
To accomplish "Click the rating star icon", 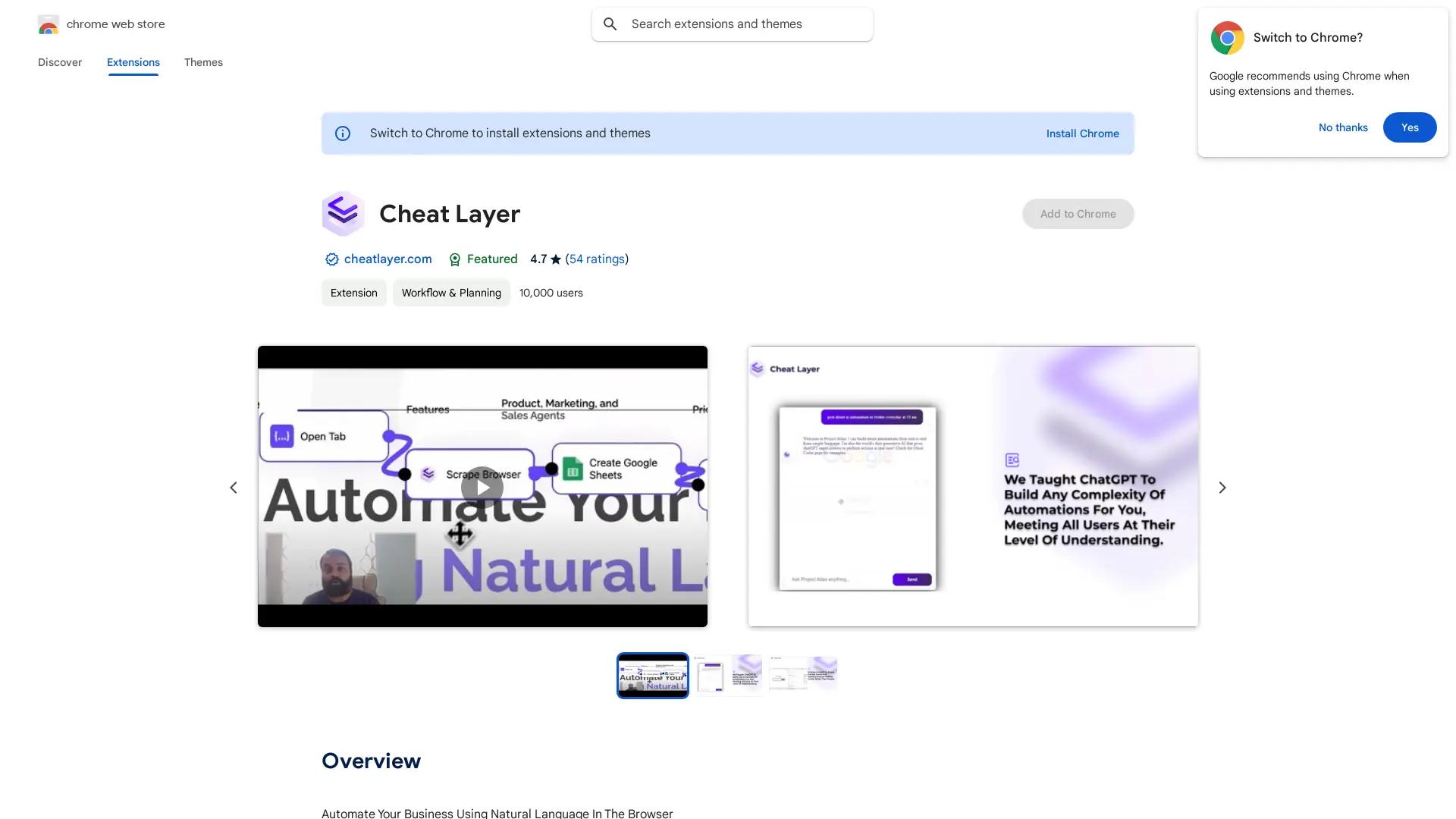I will (x=556, y=259).
